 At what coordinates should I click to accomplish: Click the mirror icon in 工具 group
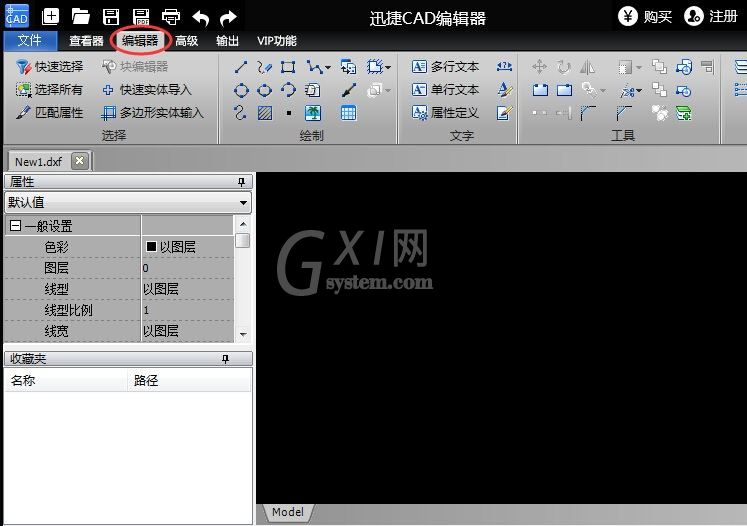tap(587, 67)
